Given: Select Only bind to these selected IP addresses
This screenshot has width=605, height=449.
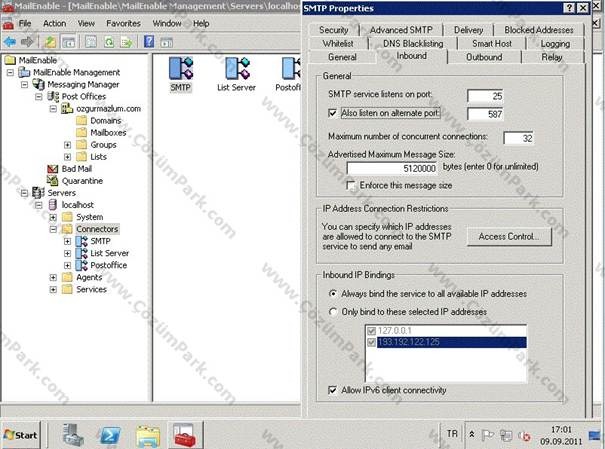Looking at the screenshot, I should coord(333,312).
